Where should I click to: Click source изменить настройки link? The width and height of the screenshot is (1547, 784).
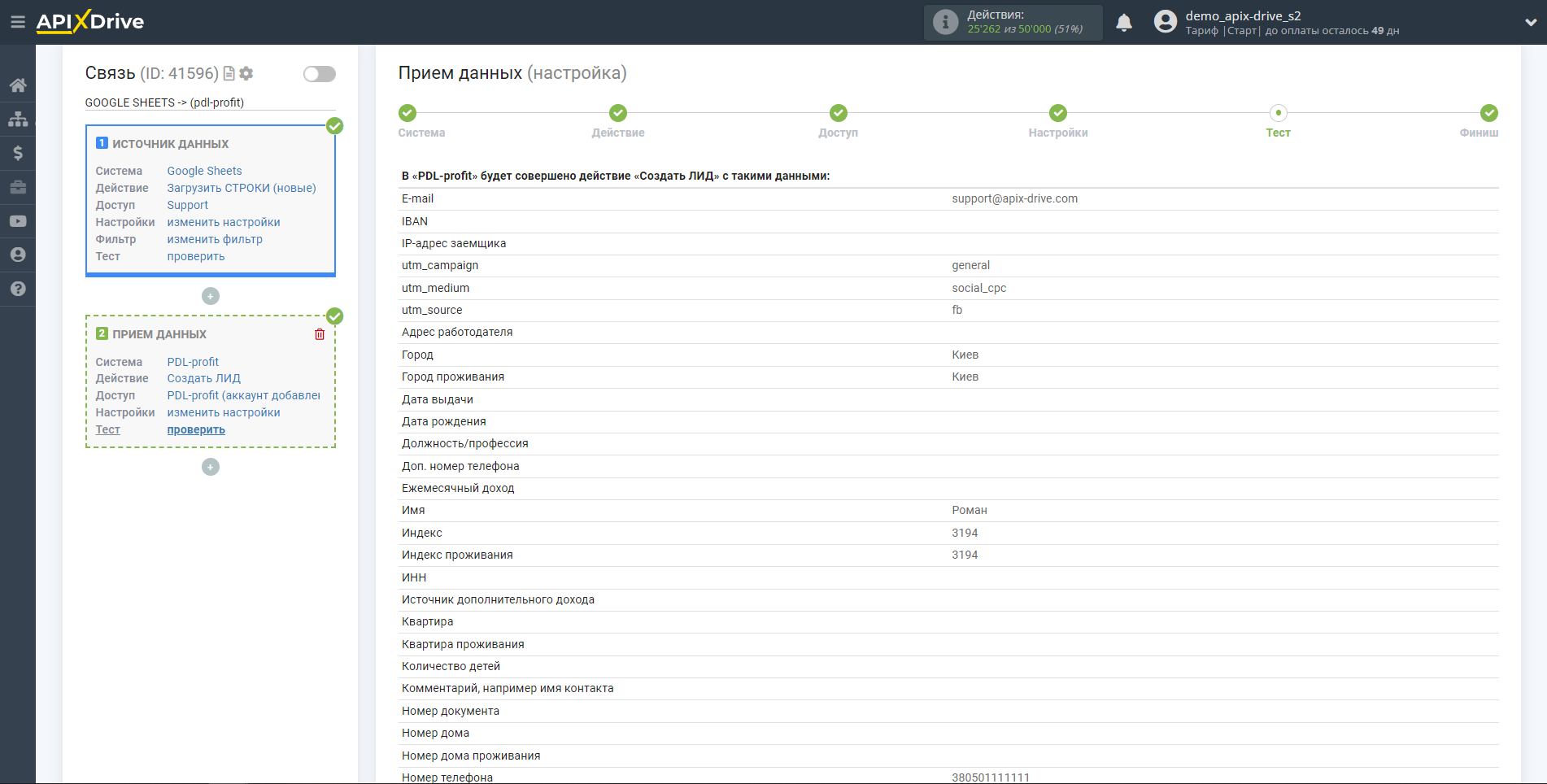(x=224, y=222)
